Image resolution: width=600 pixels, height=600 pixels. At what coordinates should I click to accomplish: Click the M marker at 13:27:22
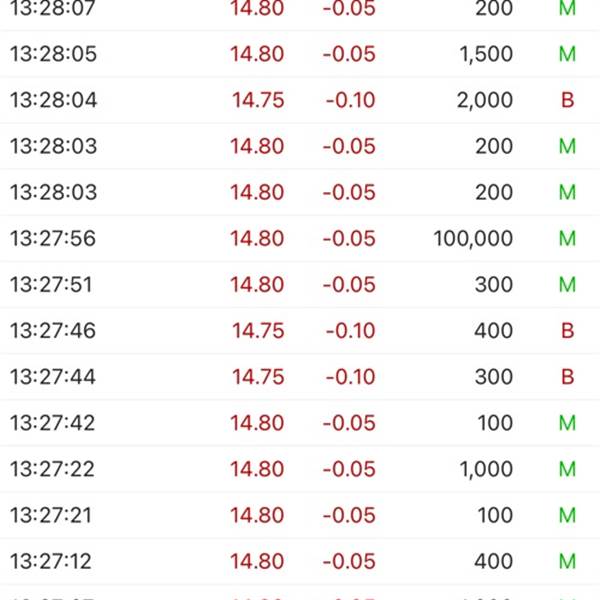[x=567, y=469]
